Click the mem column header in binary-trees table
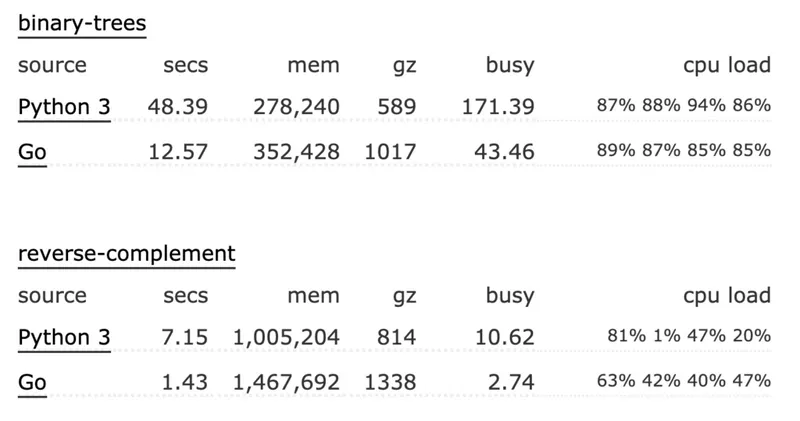800x421 pixels. tap(313, 66)
